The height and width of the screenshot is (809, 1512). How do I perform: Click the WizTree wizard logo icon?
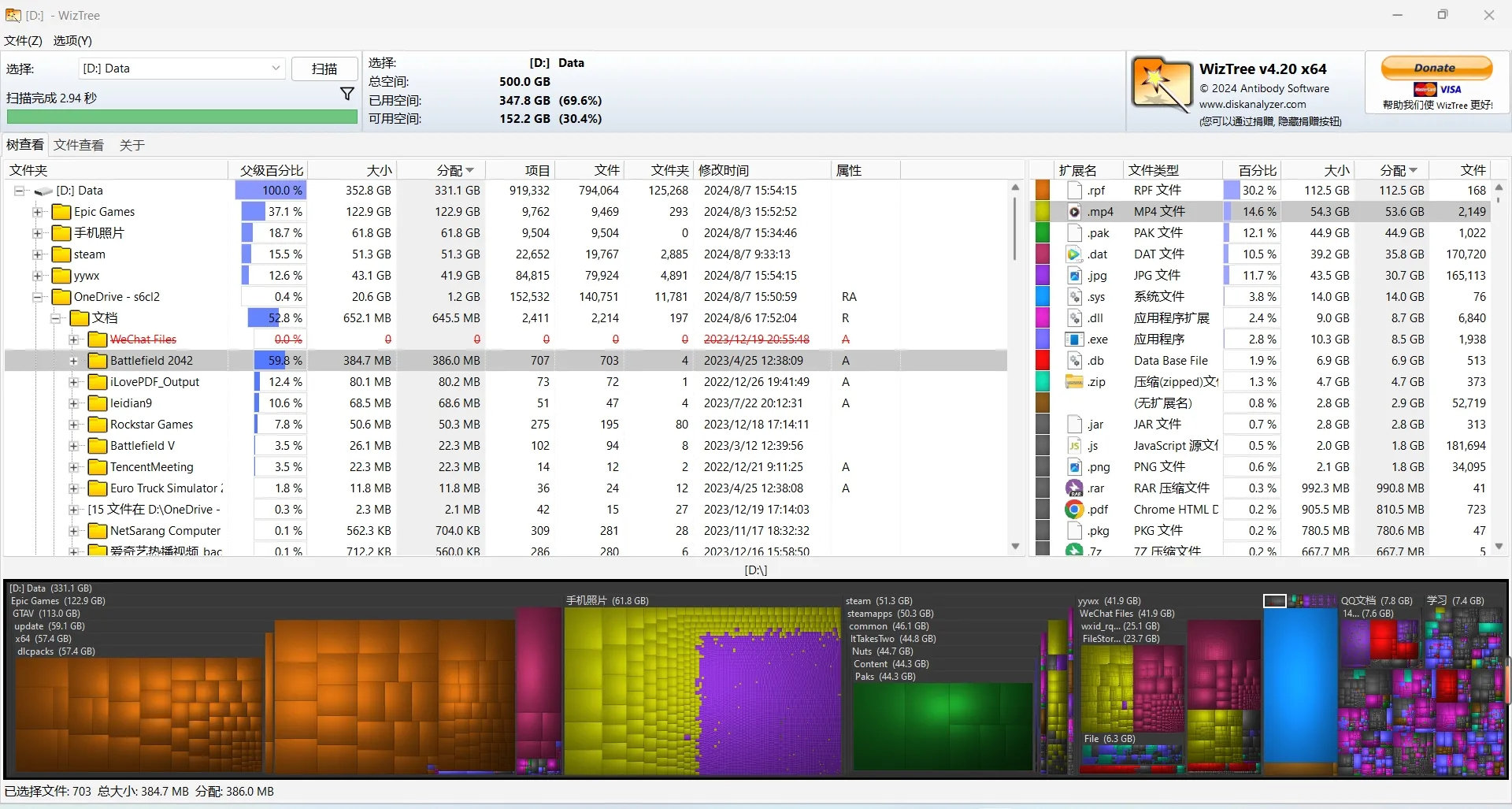(x=1161, y=84)
